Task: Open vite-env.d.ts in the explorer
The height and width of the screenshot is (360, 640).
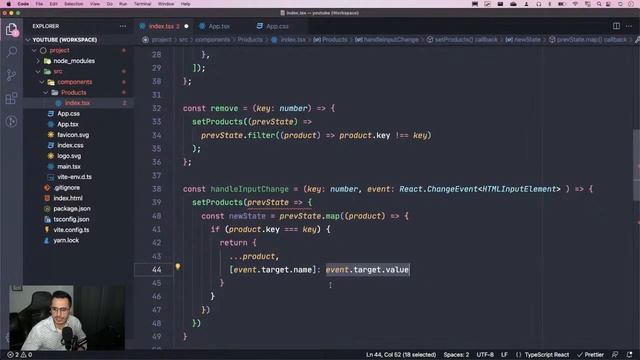Action: [78, 177]
